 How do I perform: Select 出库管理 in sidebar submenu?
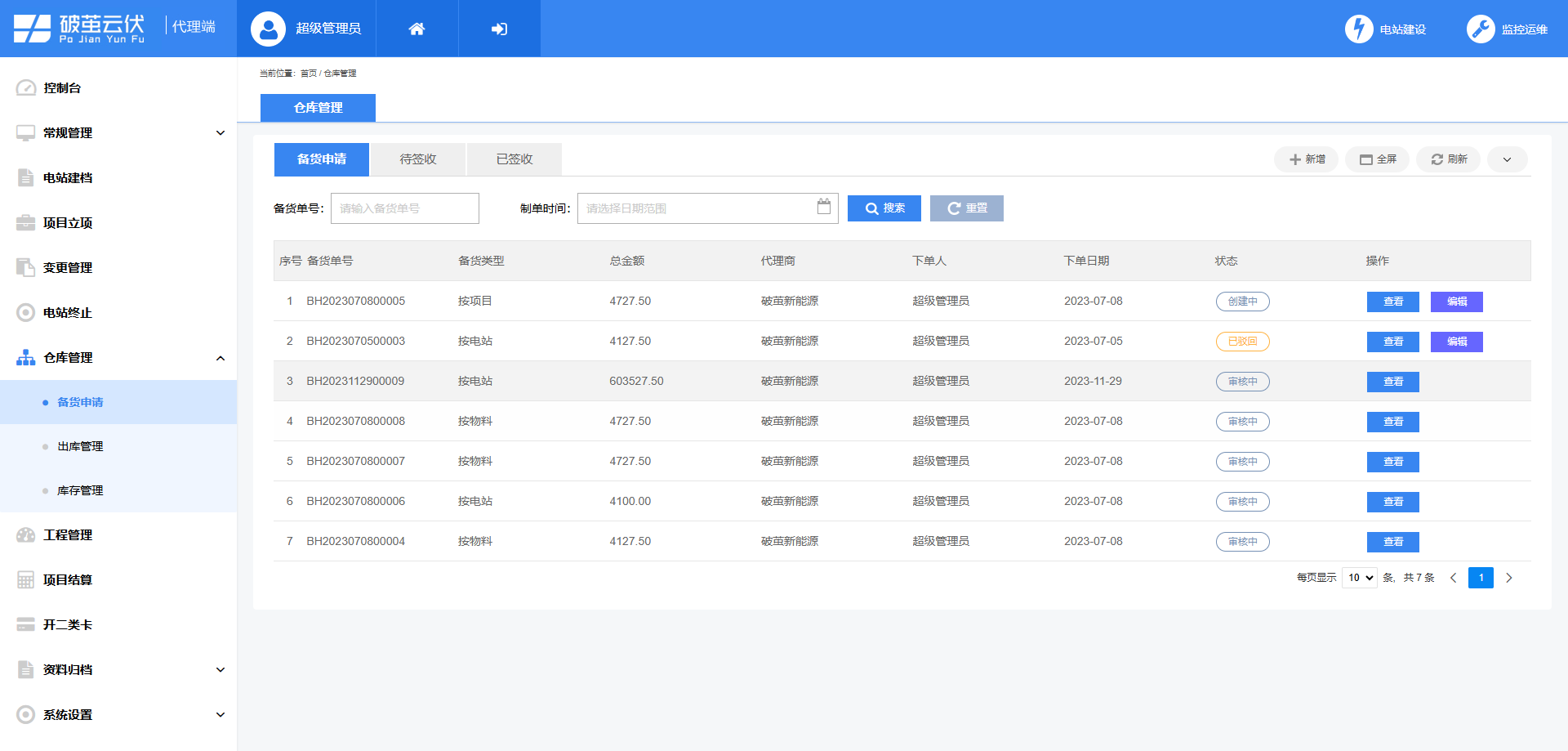tap(80, 446)
